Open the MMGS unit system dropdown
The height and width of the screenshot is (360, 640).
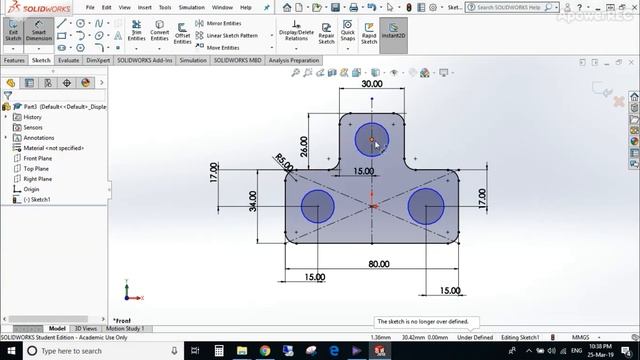pos(599,337)
